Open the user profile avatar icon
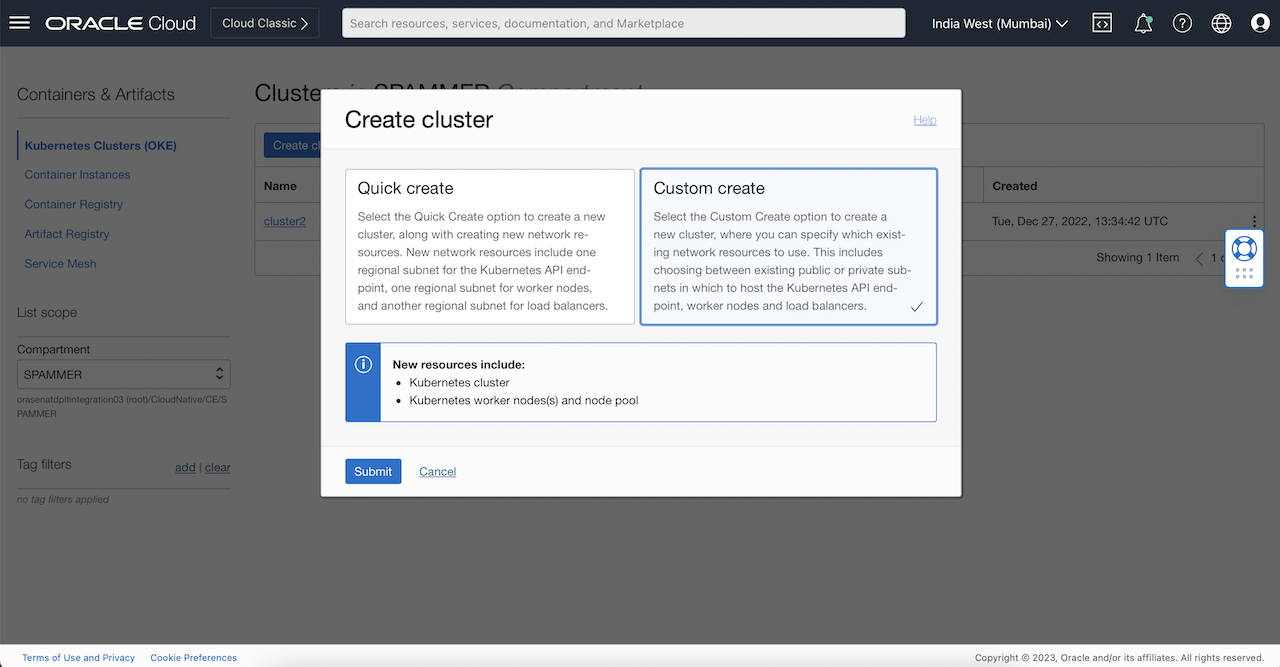 [x=1260, y=23]
